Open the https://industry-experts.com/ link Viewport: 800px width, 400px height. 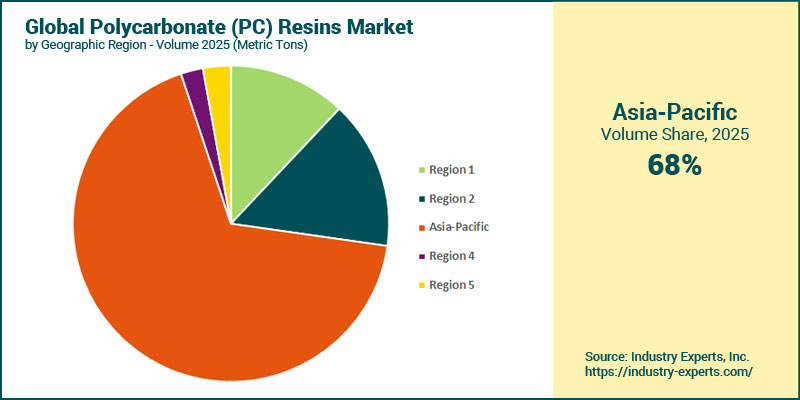click(x=668, y=371)
